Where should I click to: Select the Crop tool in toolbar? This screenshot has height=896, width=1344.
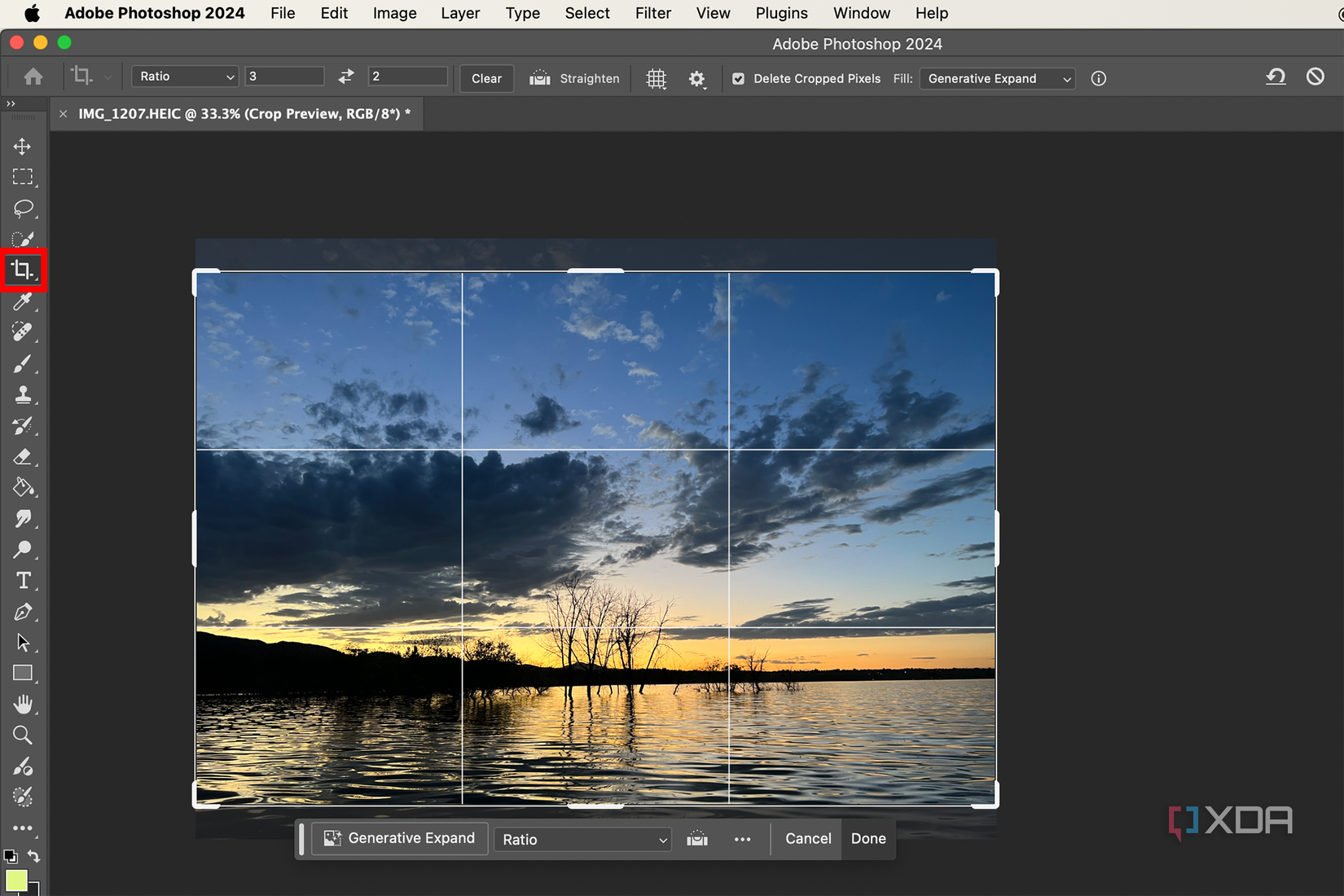(x=23, y=270)
